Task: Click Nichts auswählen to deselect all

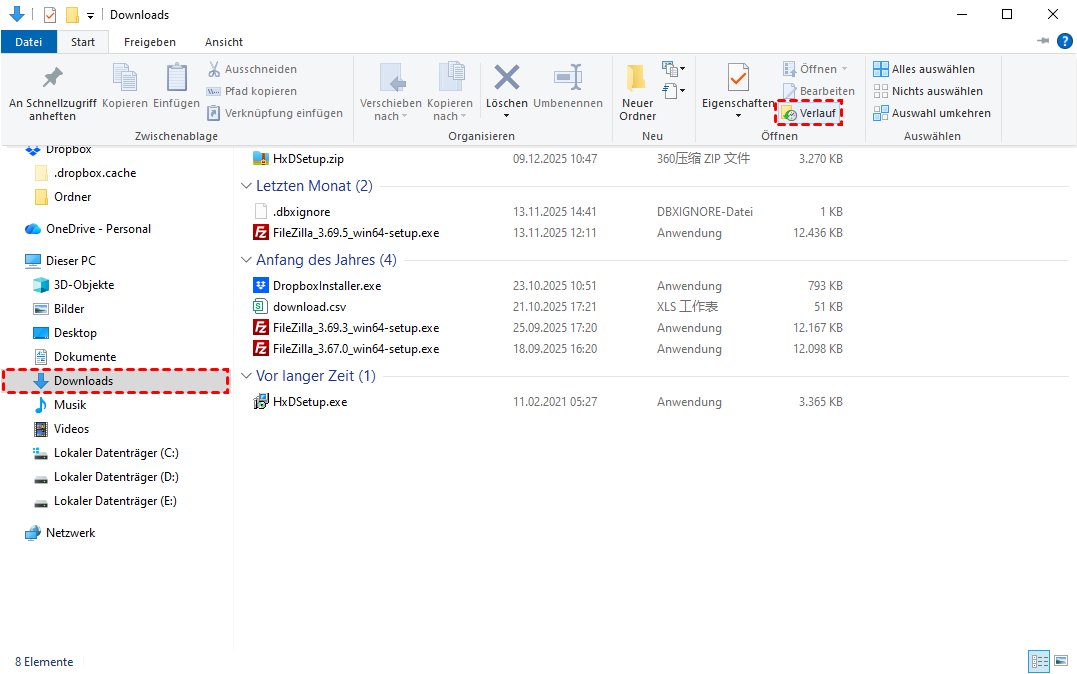Action: tap(927, 91)
